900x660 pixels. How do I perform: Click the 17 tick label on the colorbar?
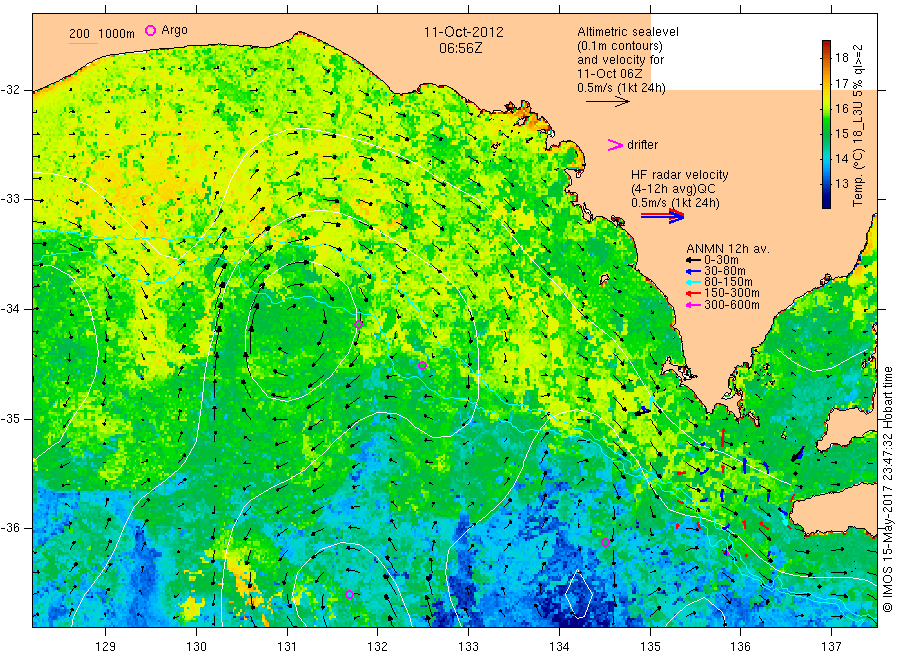coord(842,83)
